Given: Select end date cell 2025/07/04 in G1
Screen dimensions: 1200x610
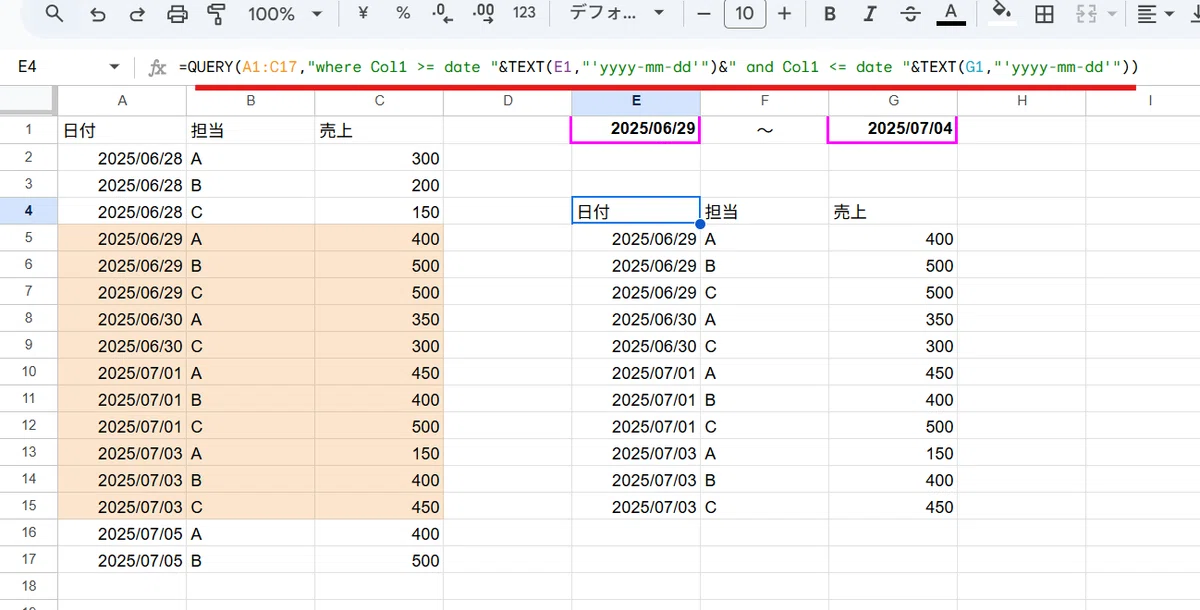Looking at the screenshot, I should tap(893, 129).
